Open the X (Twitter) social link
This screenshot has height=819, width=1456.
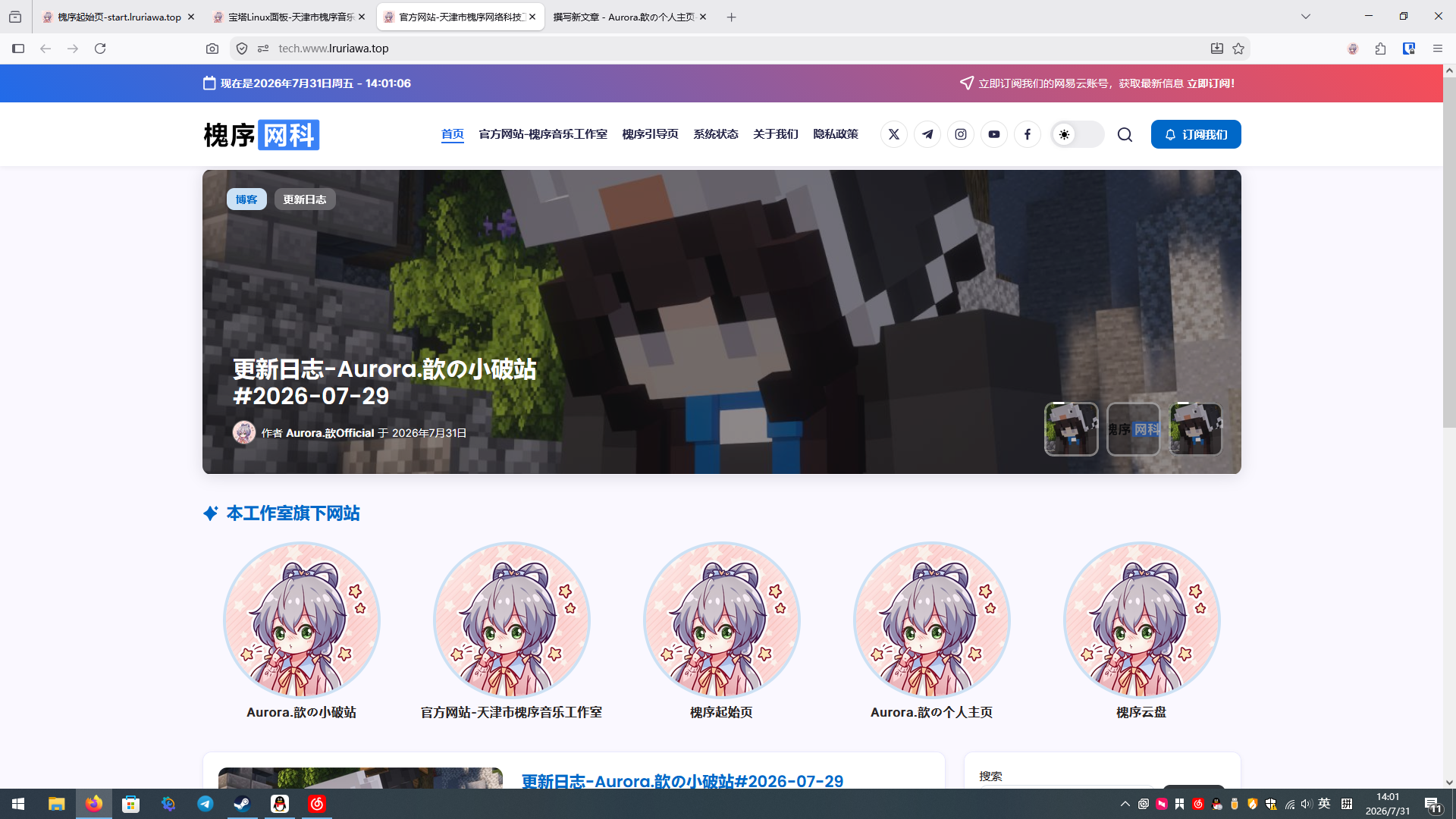(894, 134)
